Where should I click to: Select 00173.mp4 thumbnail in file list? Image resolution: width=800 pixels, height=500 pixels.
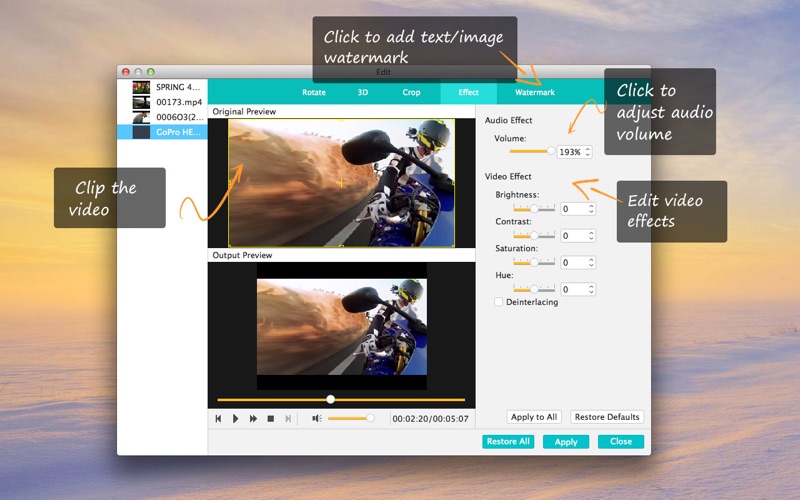click(x=141, y=102)
